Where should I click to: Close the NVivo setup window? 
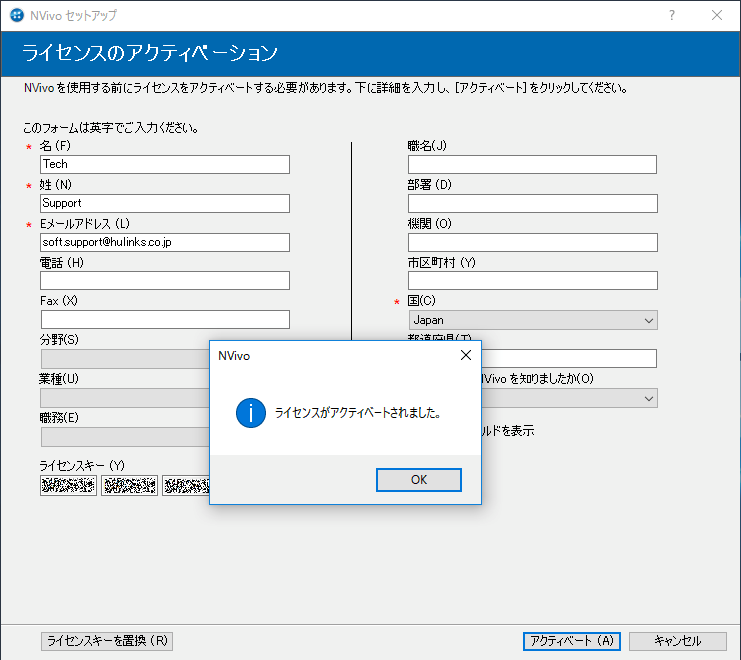point(716,15)
